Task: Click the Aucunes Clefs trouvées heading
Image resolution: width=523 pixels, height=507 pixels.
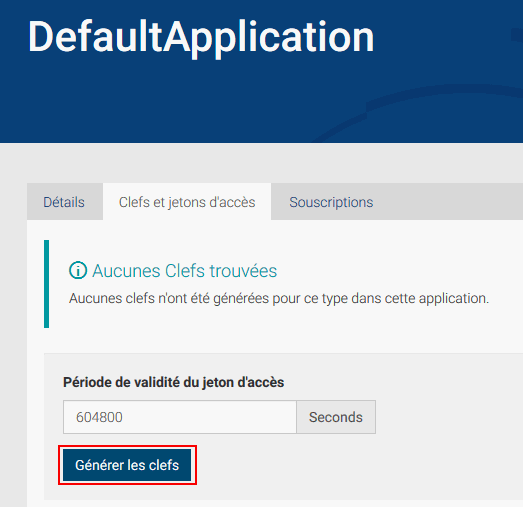Action: [x=184, y=271]
